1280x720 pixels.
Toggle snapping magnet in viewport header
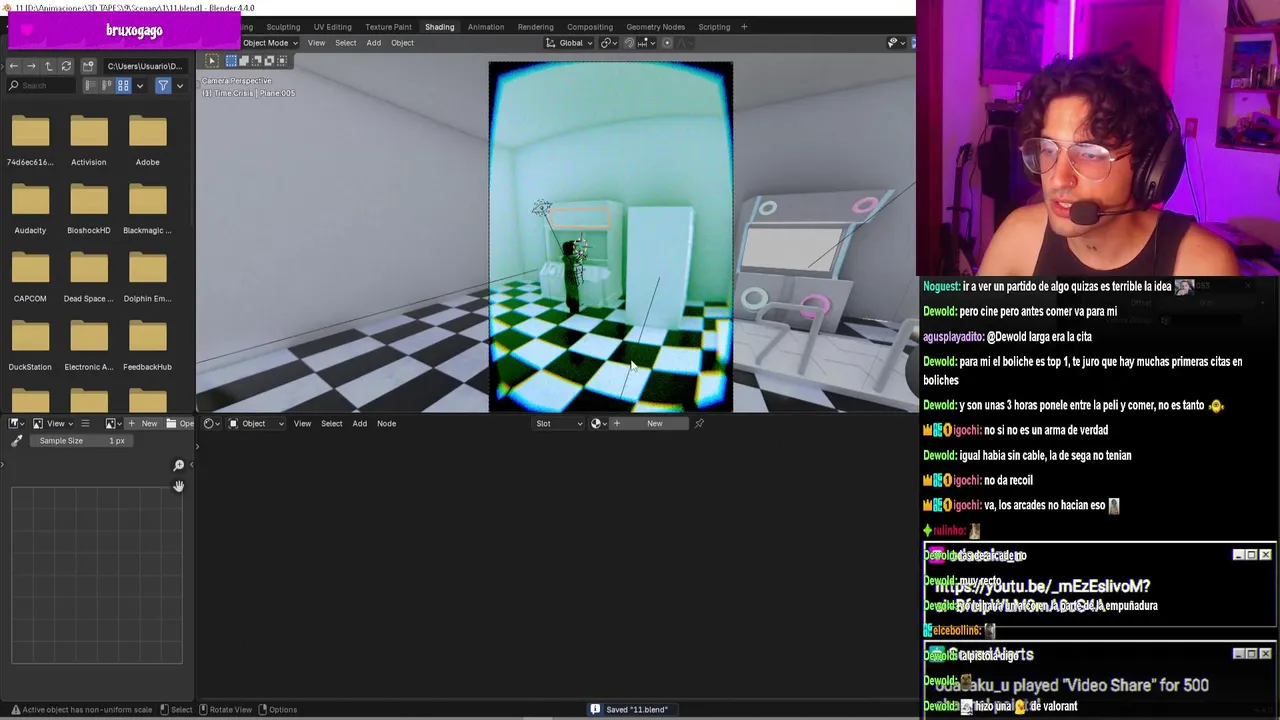[x=629, y=43]
